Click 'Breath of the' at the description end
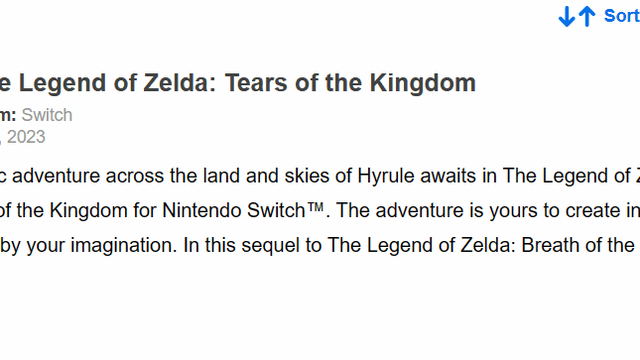The image size is (640, 360). point(578,245)
